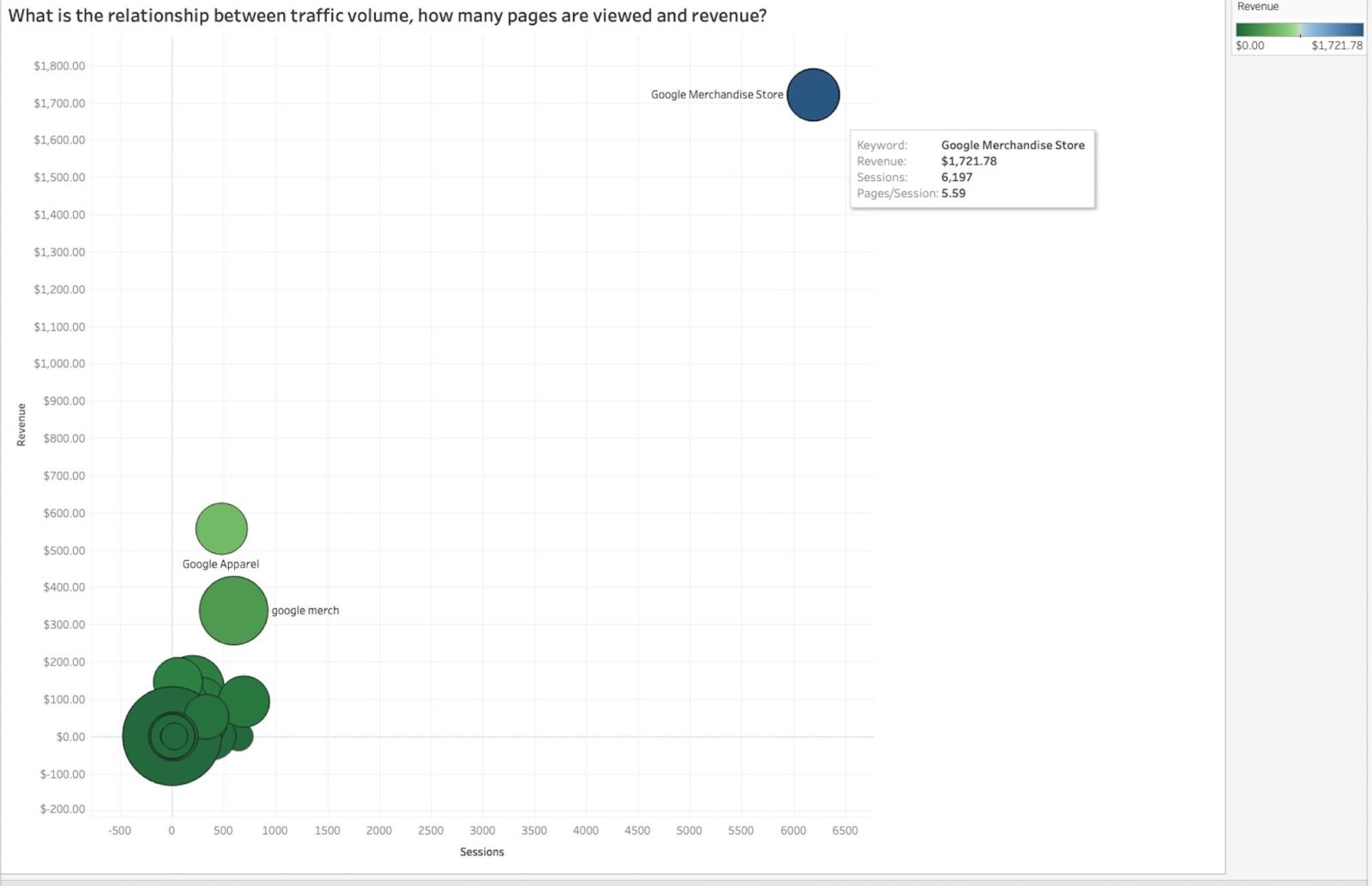
Task: Click the Google Apparel bubble
Action: click(x=221, y=528)
